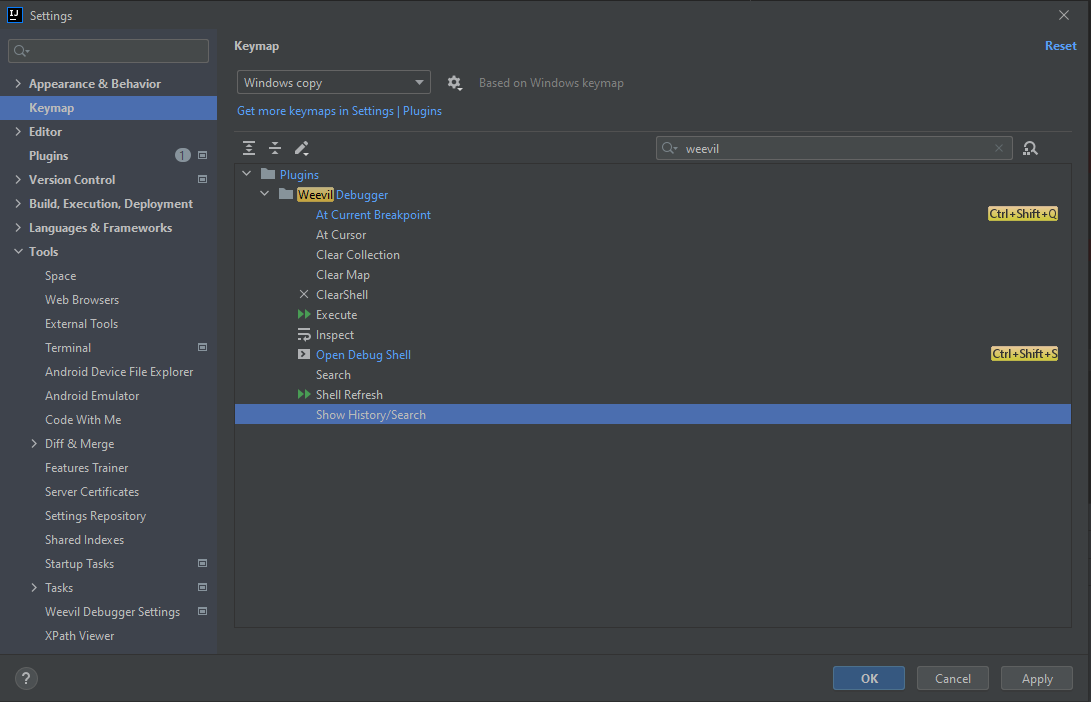
Task: Select the Show History/Search action
Action: pos(653,415)
